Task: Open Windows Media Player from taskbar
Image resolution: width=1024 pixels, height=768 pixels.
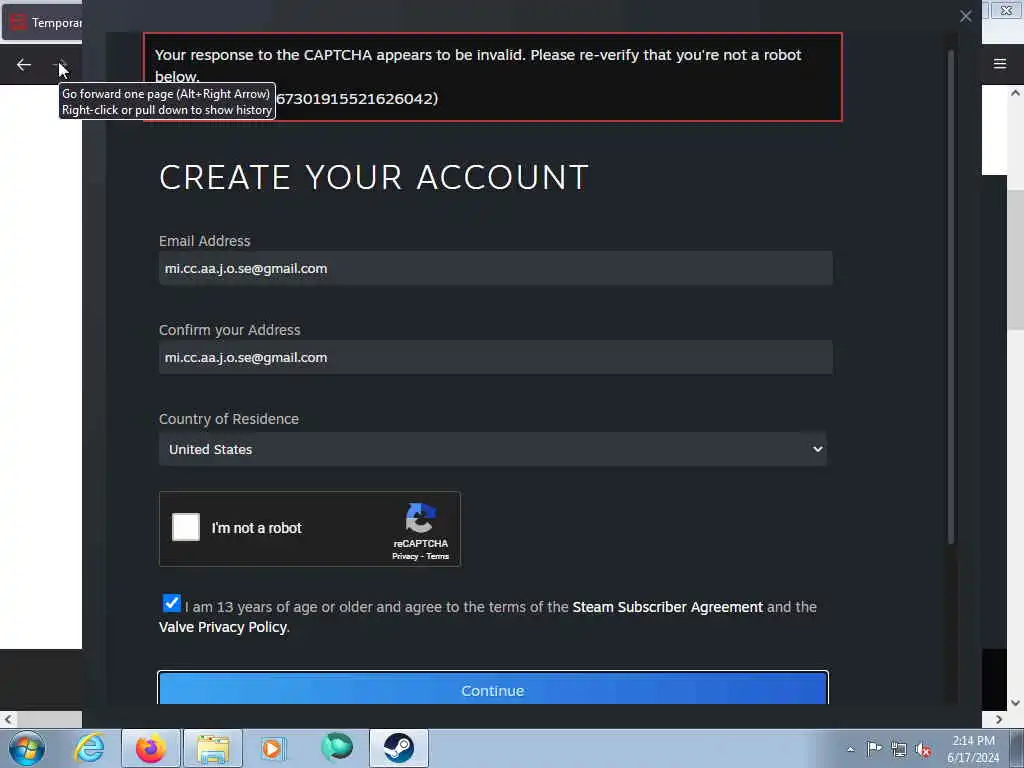Action: pos(274,748)
